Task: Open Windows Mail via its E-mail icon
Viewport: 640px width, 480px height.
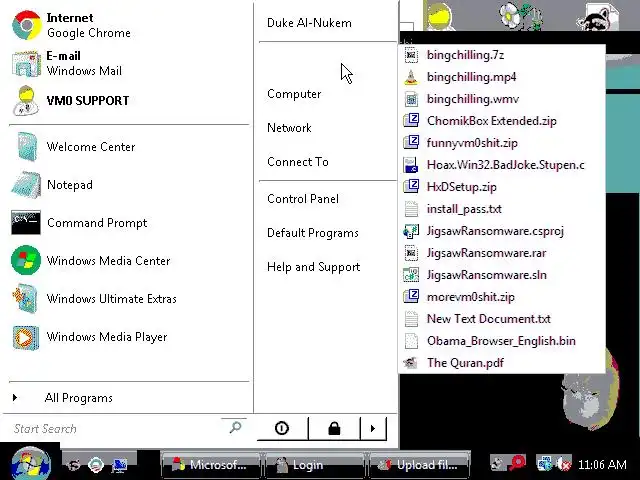Action: click(26, 63)
